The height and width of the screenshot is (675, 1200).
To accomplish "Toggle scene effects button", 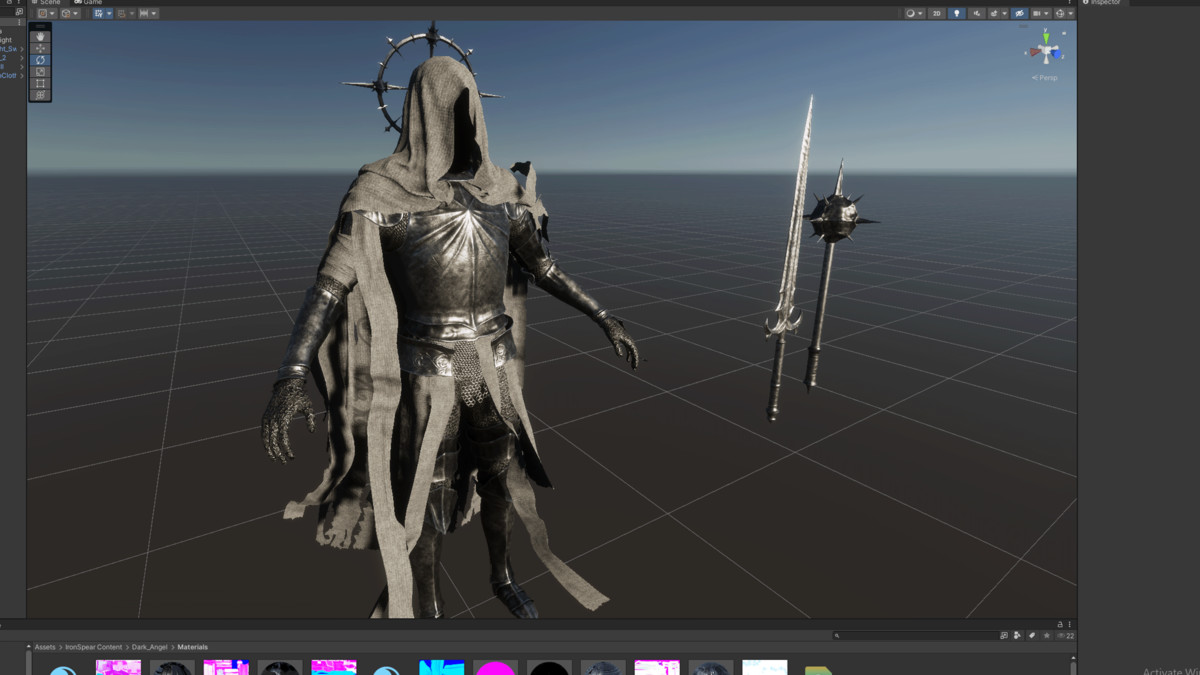I will [994, 13].
